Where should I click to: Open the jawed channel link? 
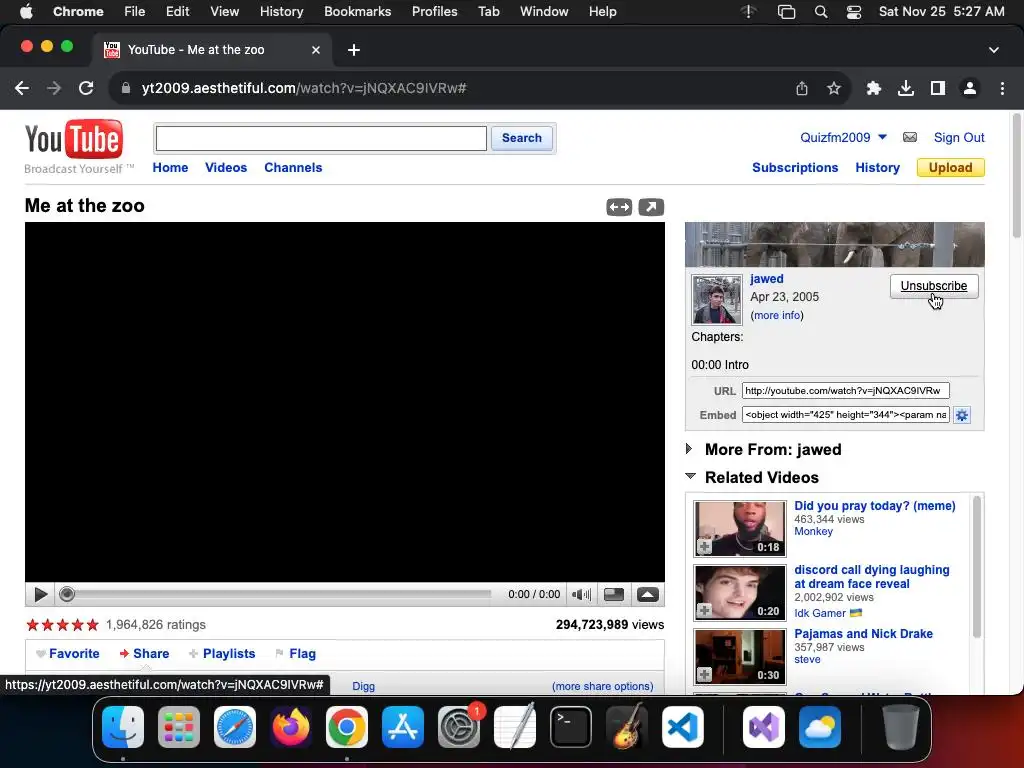pos(767,278)
